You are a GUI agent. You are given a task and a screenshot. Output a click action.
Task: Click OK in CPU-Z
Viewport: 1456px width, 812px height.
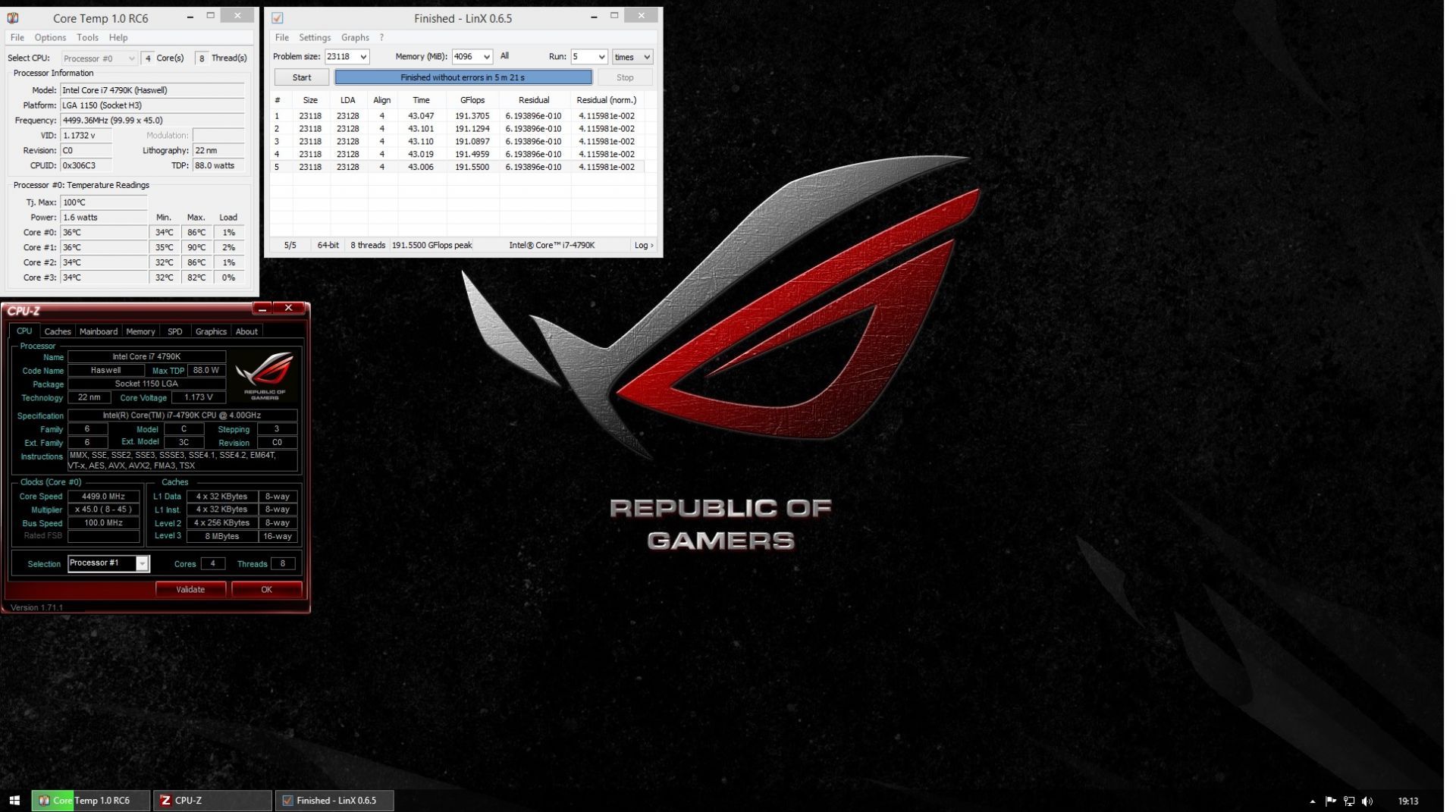(x=266, y=589)
